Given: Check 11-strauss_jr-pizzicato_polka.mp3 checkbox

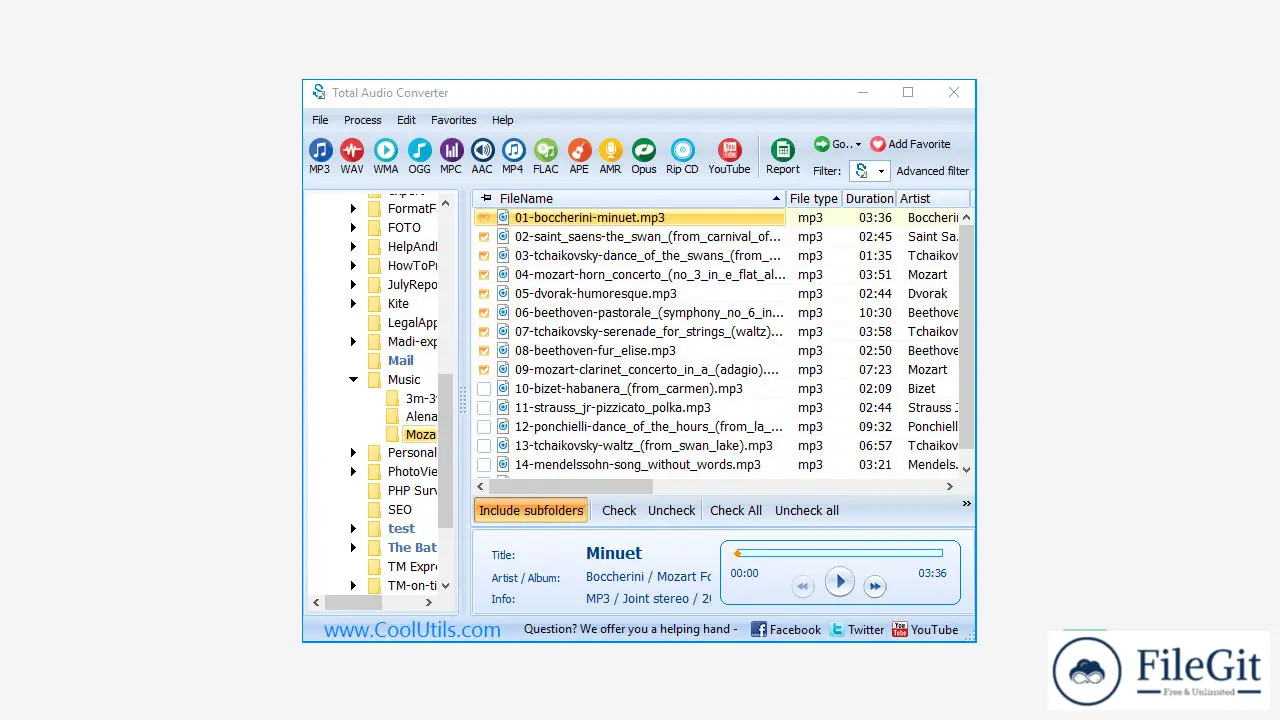Looking at the screenshot, I should tap(484, 407).
